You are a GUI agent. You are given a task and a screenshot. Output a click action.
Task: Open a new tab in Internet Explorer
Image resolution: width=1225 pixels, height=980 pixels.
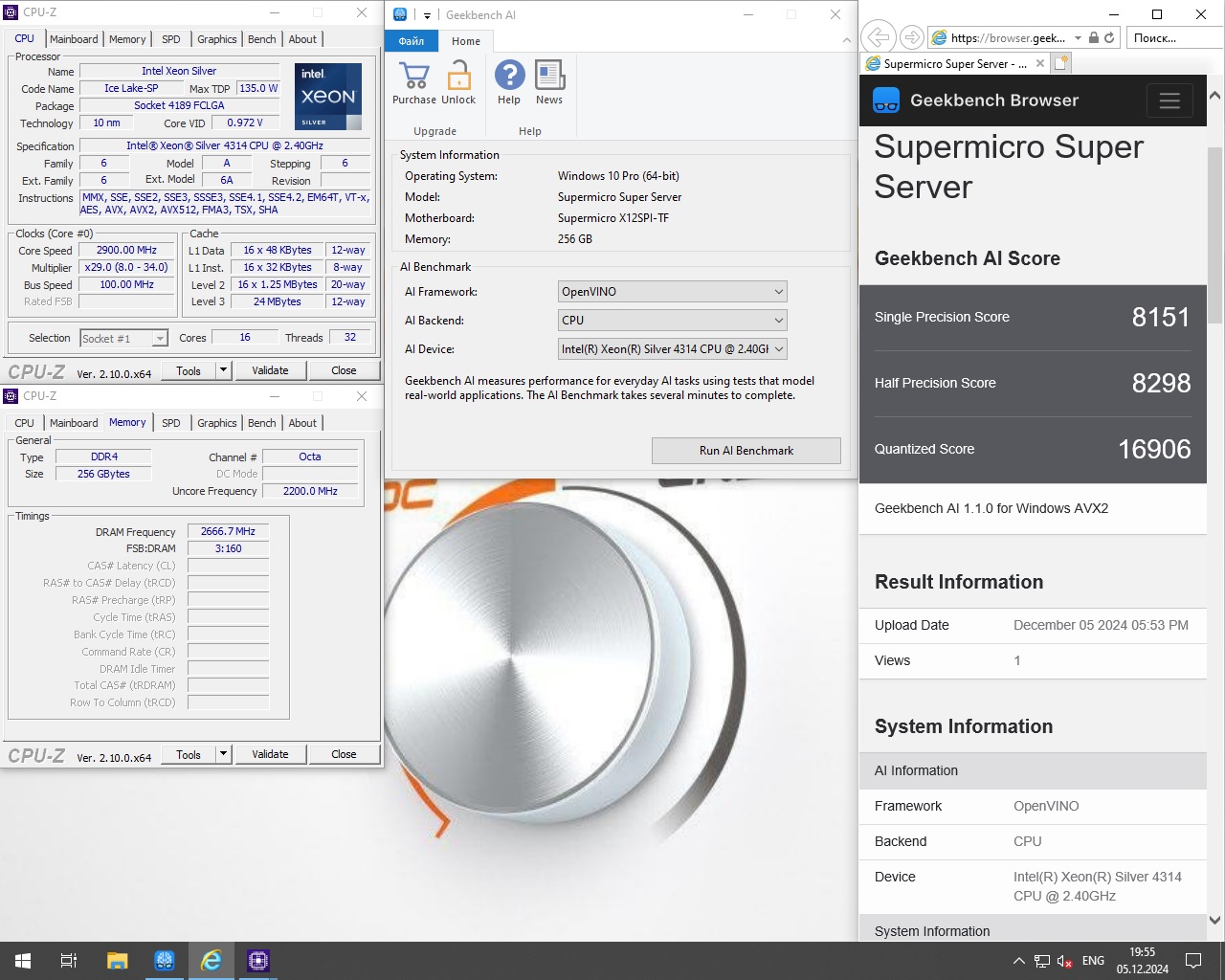click(1060, 63)
